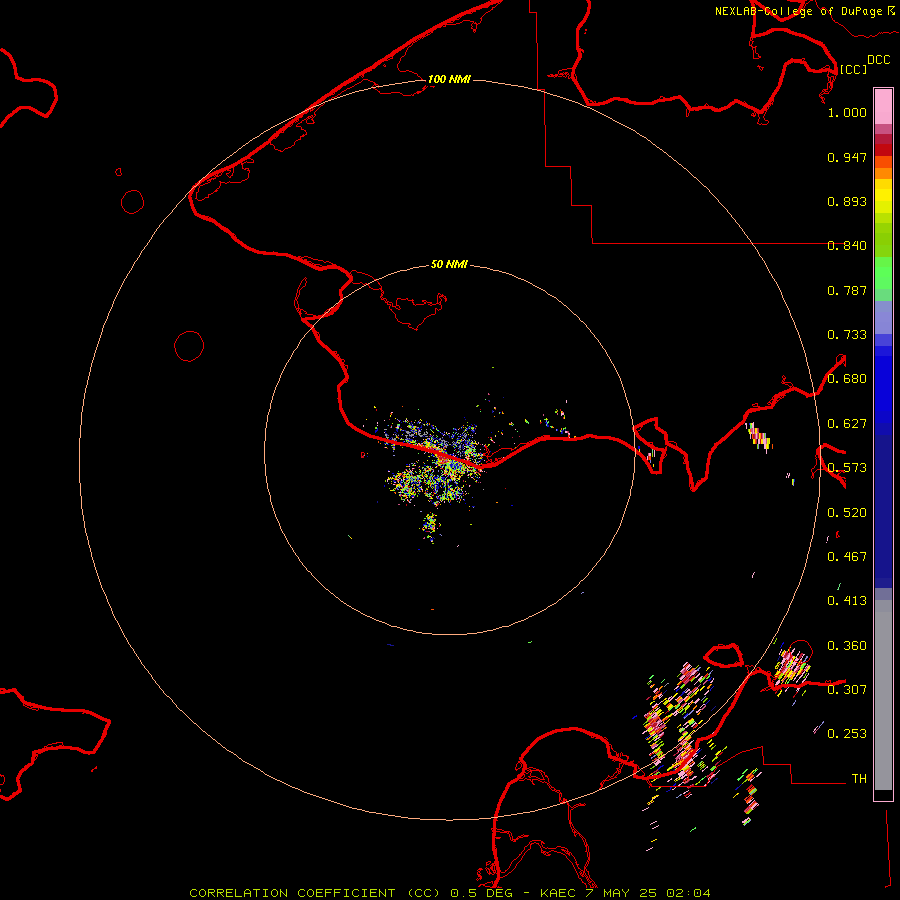Screen dimensions: 900x900
Task: Click the 0.413 scale value
Action: coord(847,601)
